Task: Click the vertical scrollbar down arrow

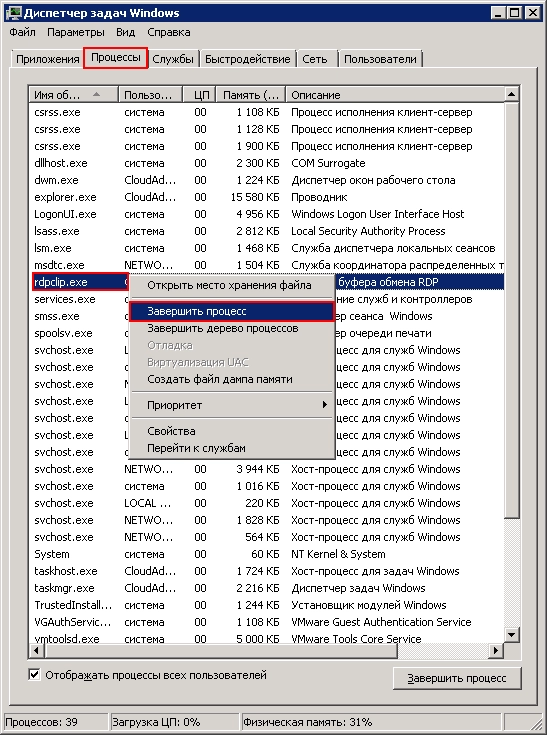Action: (511, 635)
